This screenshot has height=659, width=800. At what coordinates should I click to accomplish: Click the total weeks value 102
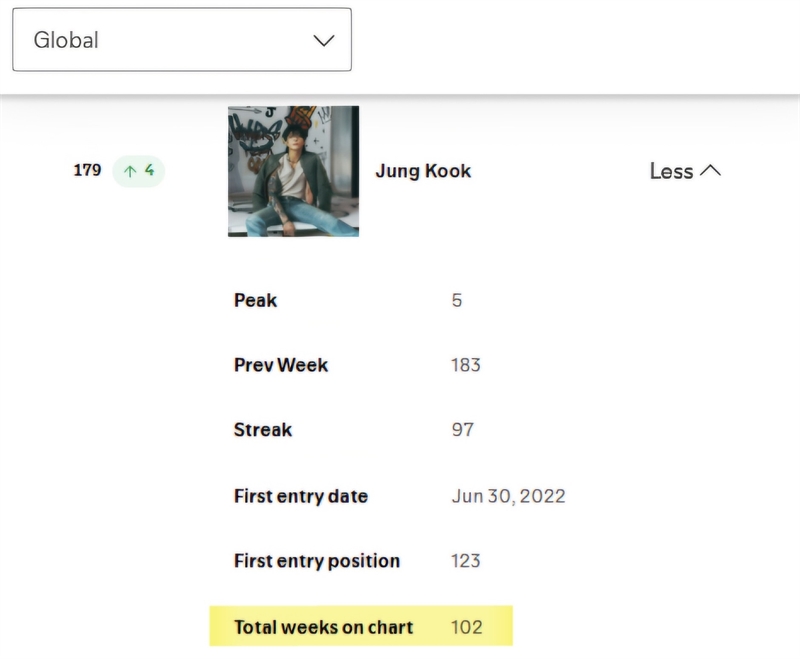[x=467, y=627]
